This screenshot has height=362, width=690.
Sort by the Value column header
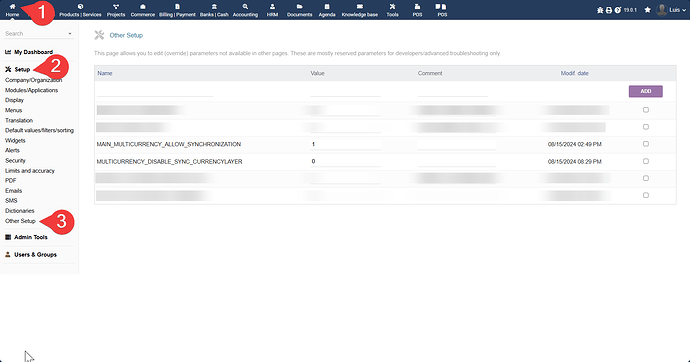tap(317, 73)
